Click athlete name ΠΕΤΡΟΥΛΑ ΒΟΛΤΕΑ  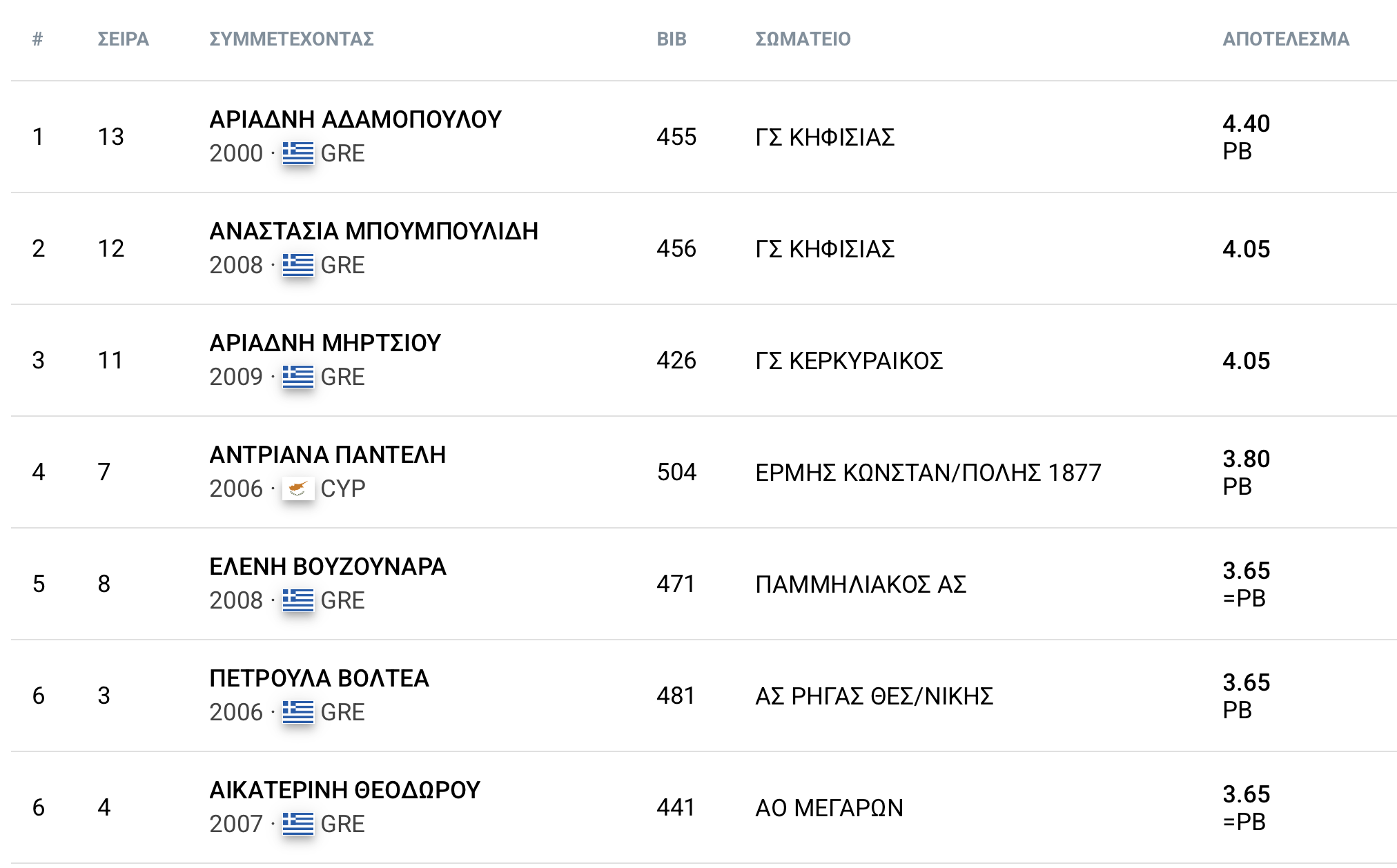click(x=319, y=678)
